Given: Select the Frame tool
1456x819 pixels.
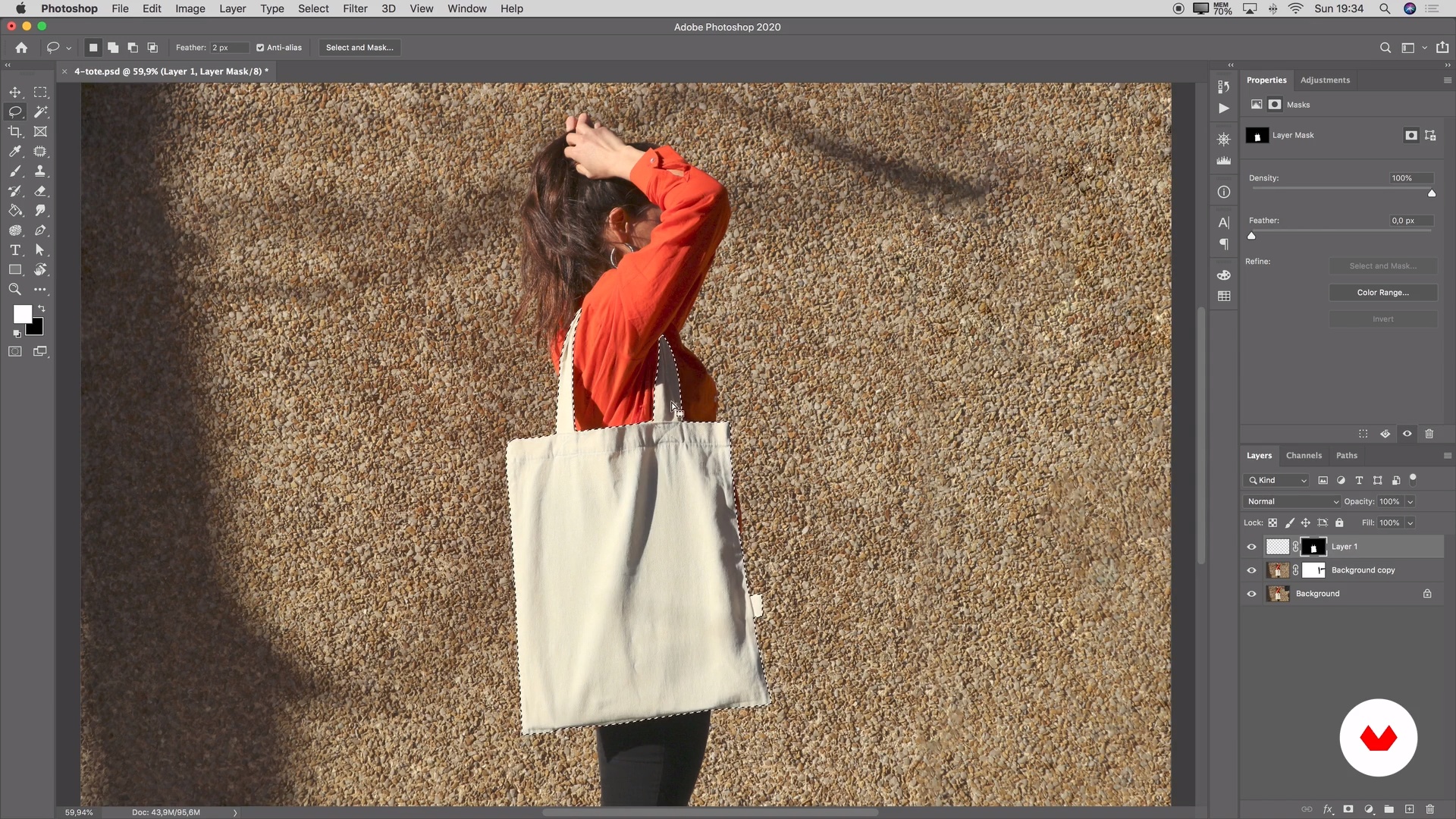Looking at the screenshot, I should 41,131.
